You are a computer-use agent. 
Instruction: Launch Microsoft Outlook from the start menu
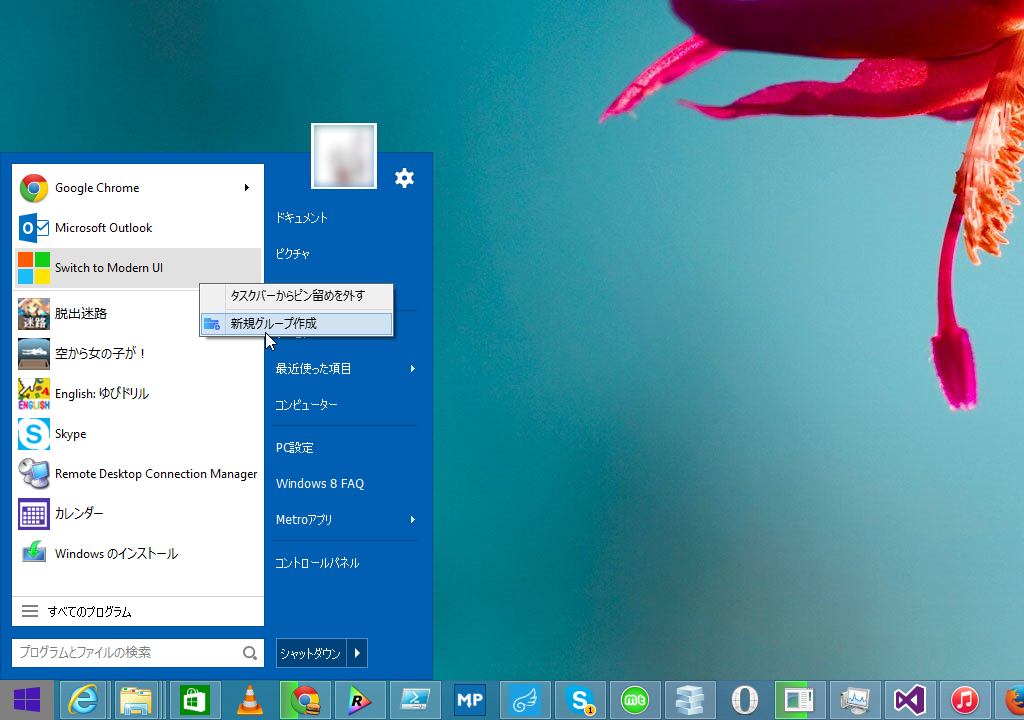pos(137,228)
